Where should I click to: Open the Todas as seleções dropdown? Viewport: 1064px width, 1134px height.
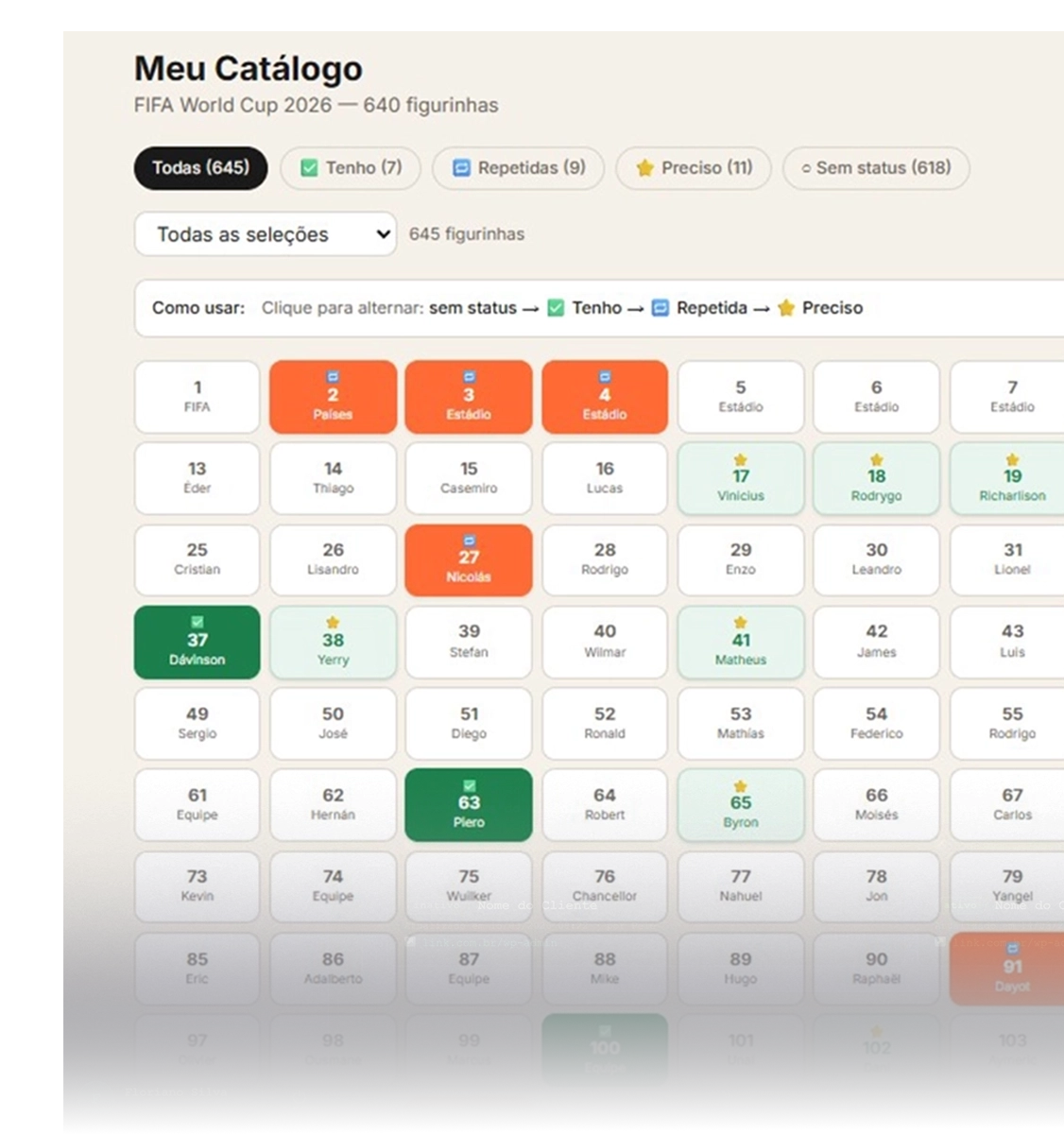[265, 234]
